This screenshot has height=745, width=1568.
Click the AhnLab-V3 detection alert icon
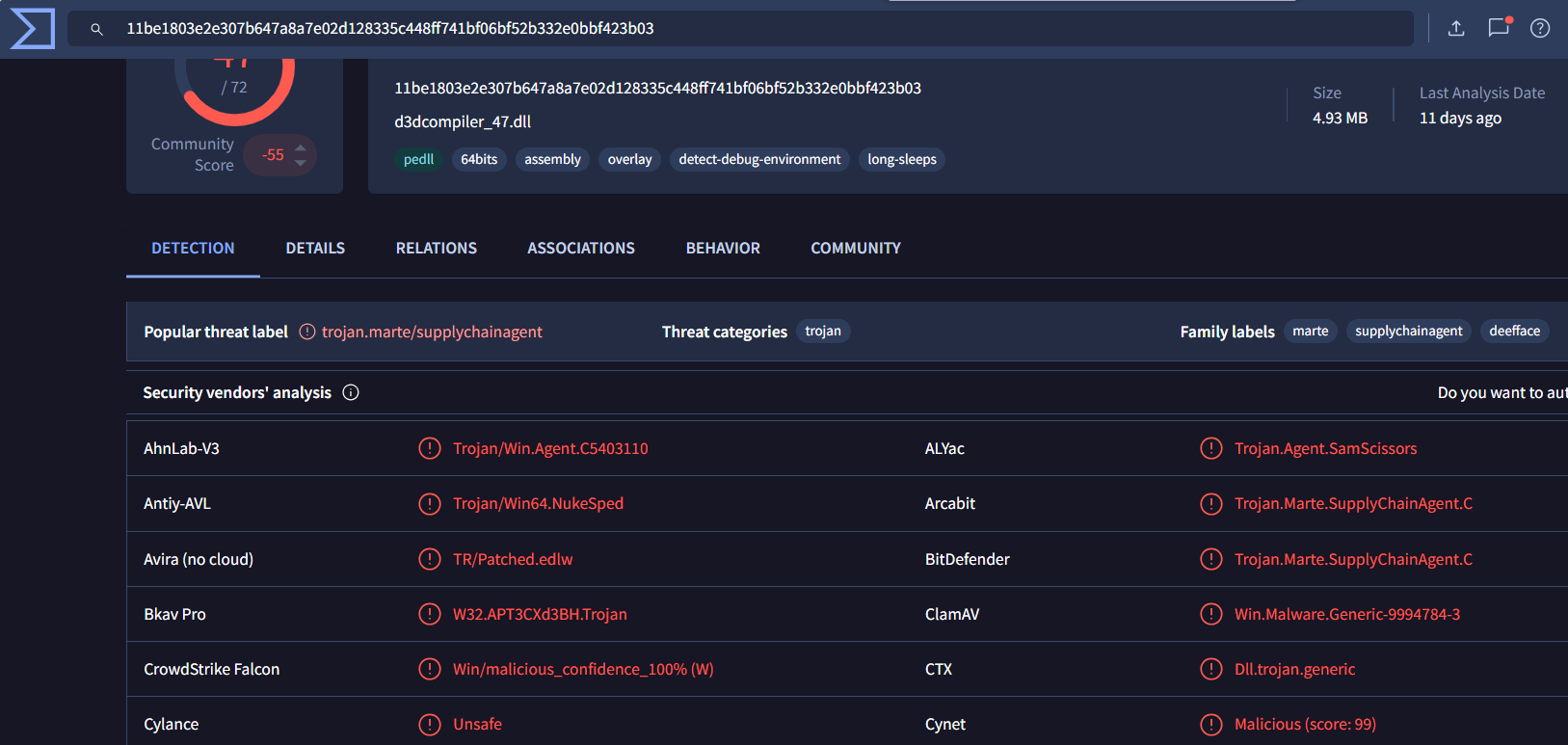[430, 448]
